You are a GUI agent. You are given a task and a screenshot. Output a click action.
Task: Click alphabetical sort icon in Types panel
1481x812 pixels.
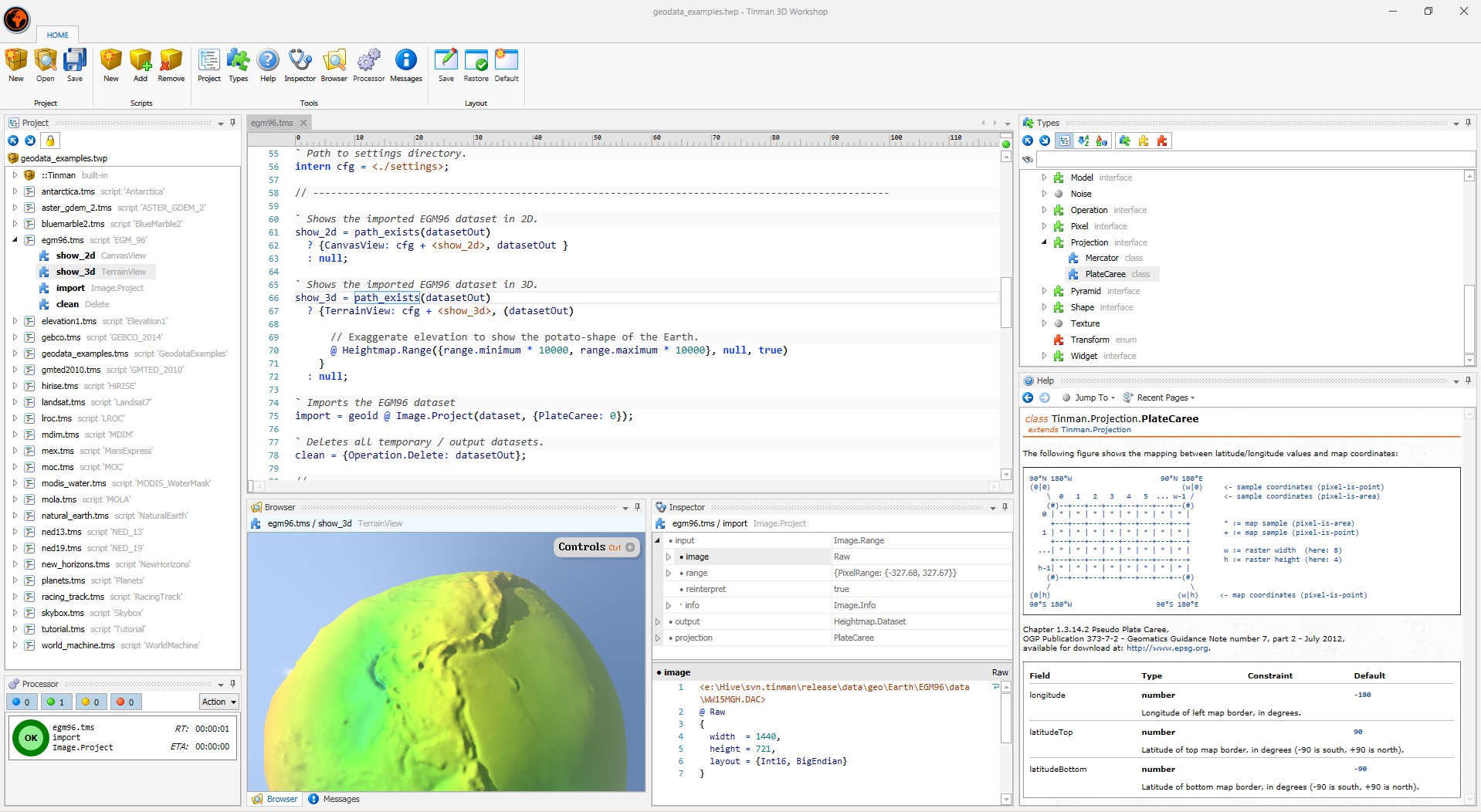[1083, 140]
